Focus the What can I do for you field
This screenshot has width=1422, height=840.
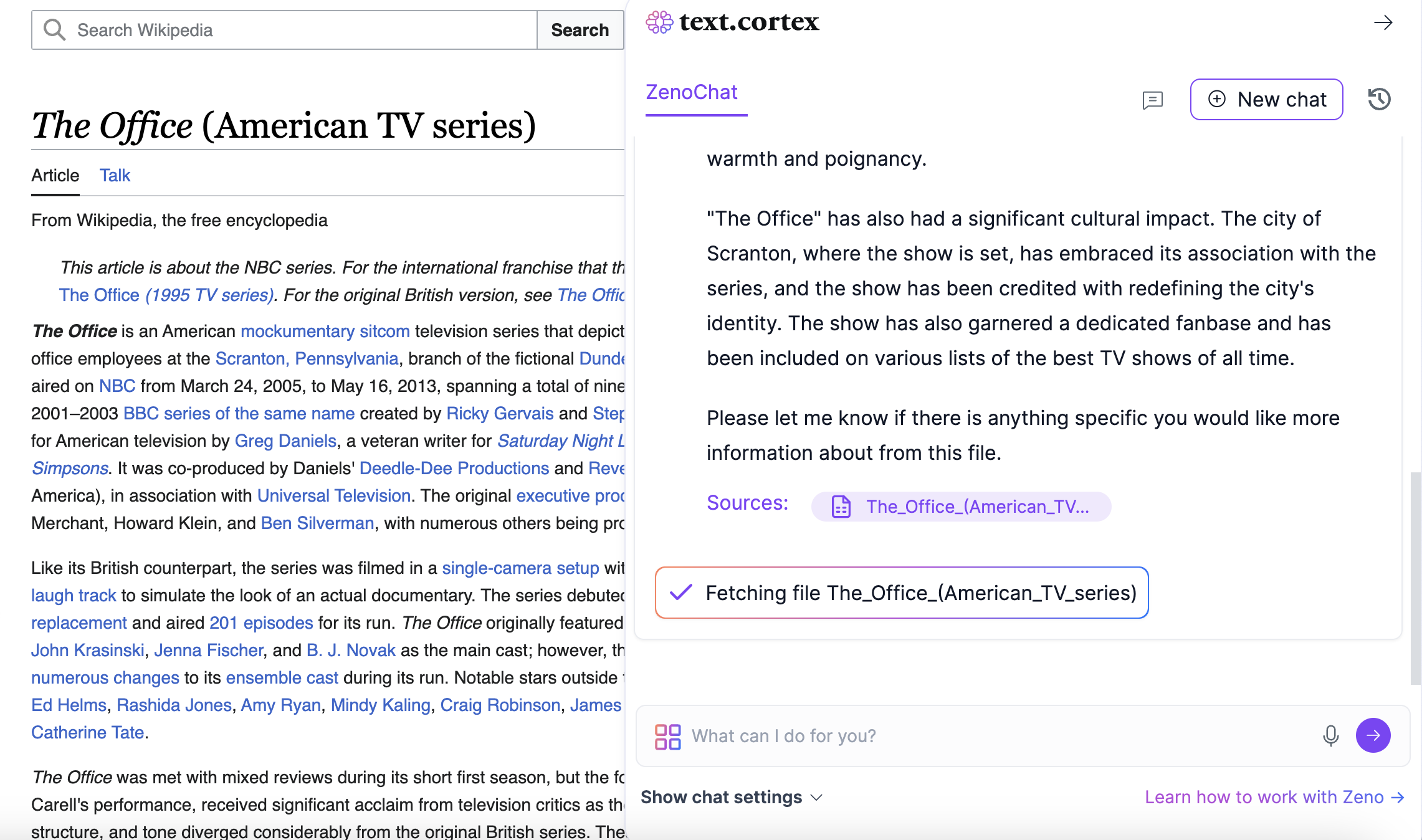tap(997, 736)
